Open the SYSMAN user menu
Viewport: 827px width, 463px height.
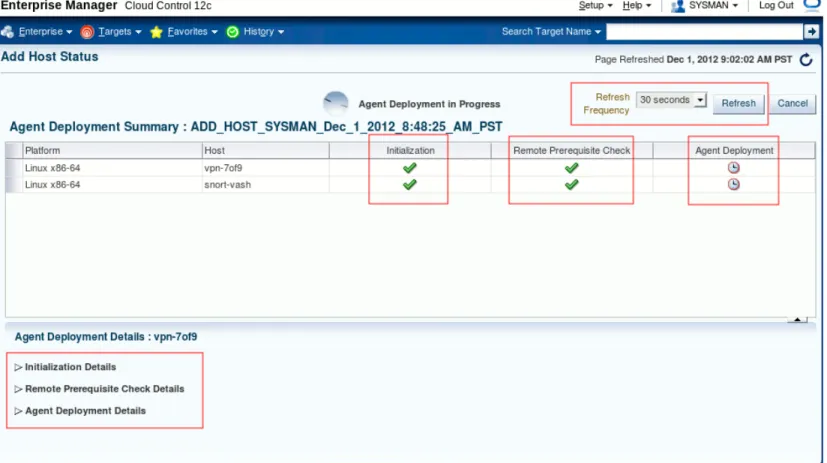pyautogui.click(x=713, y=5)
